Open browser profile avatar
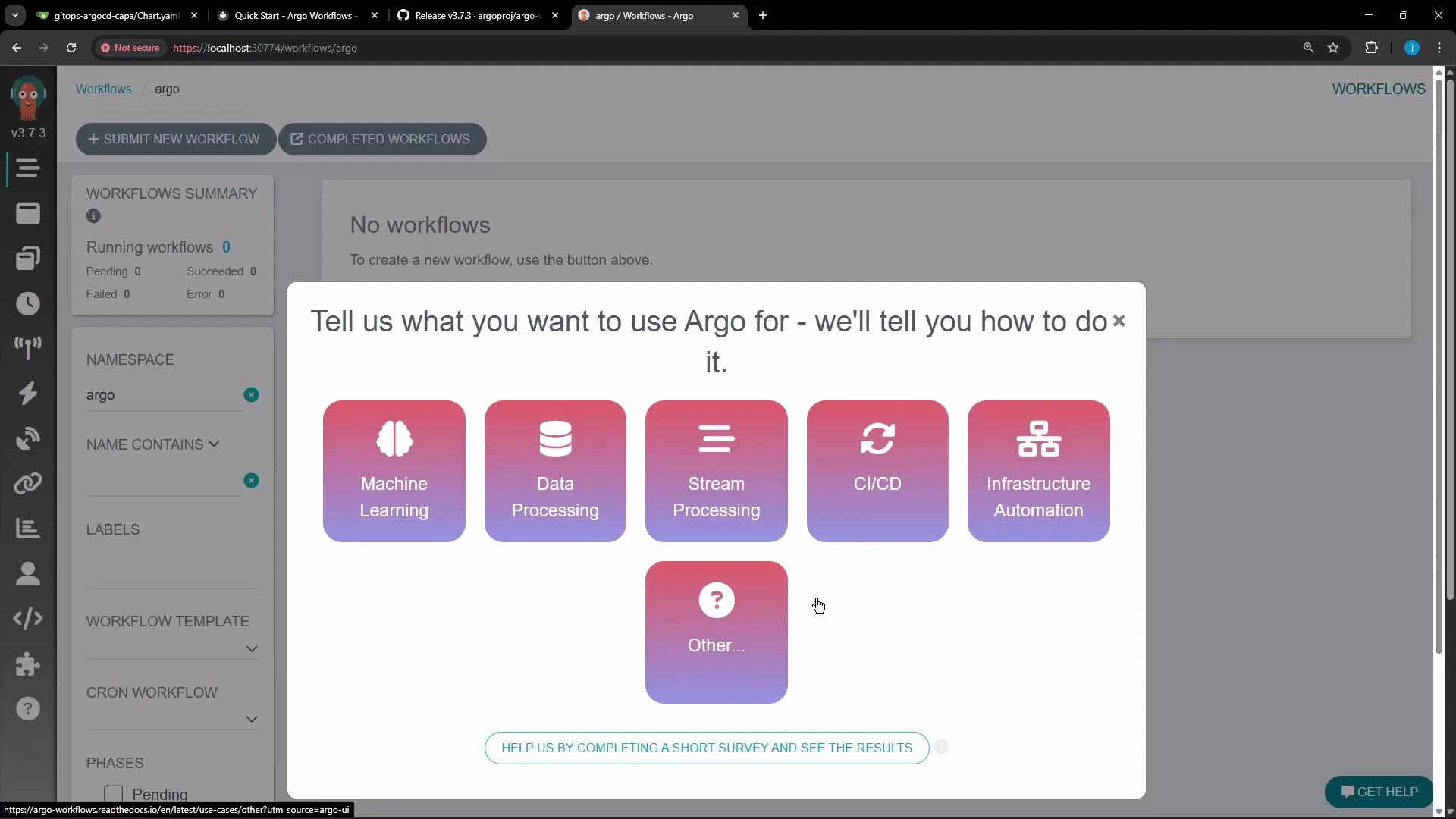This screenshot has width=1456, height=819. (1411, 48)
